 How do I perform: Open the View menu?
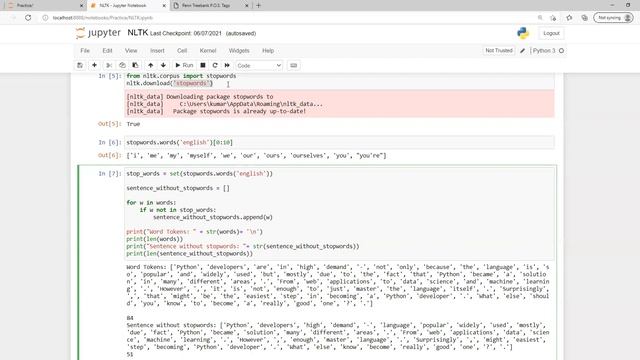click(131, 51)
